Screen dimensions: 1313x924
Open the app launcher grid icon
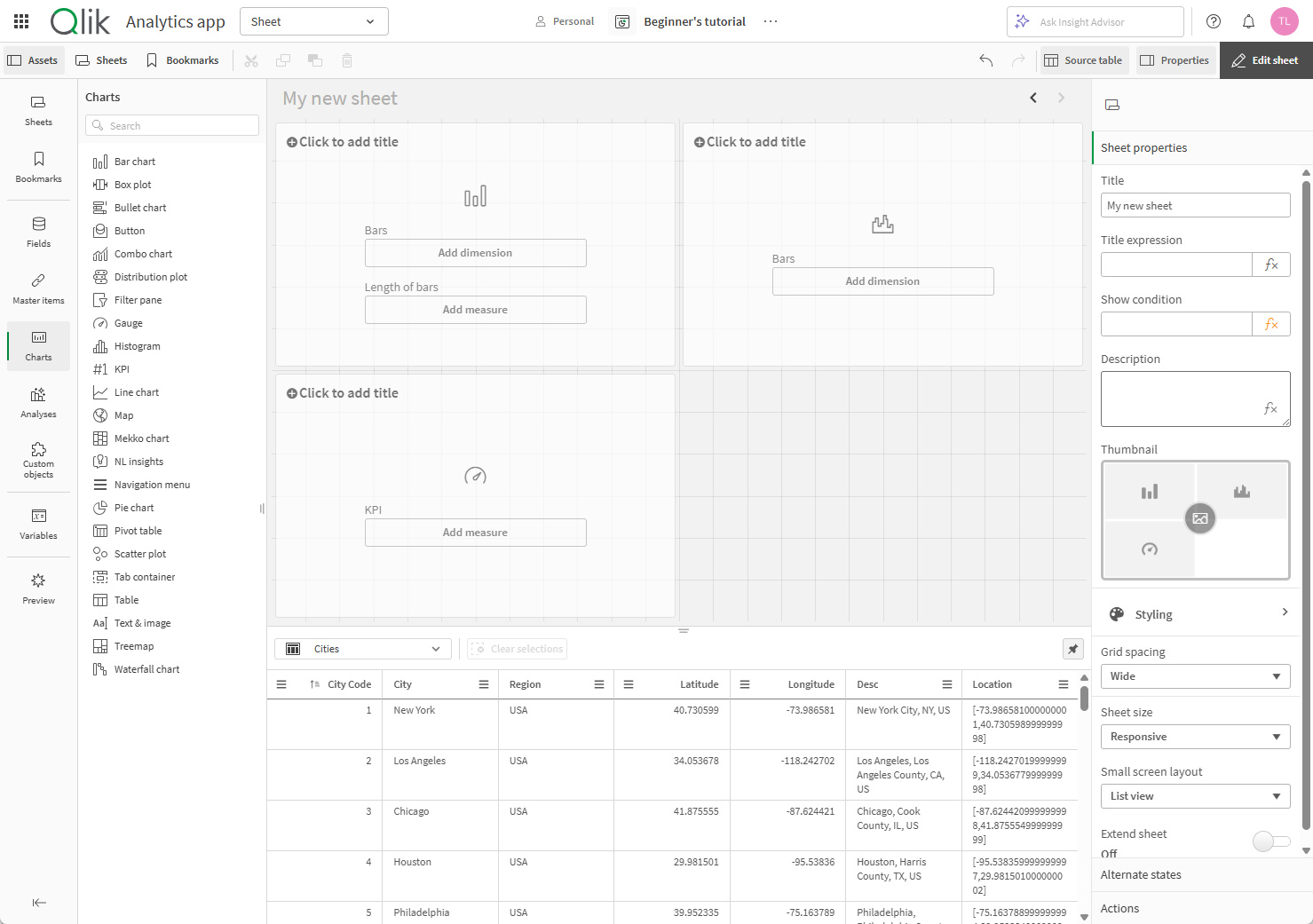point(21,21)
